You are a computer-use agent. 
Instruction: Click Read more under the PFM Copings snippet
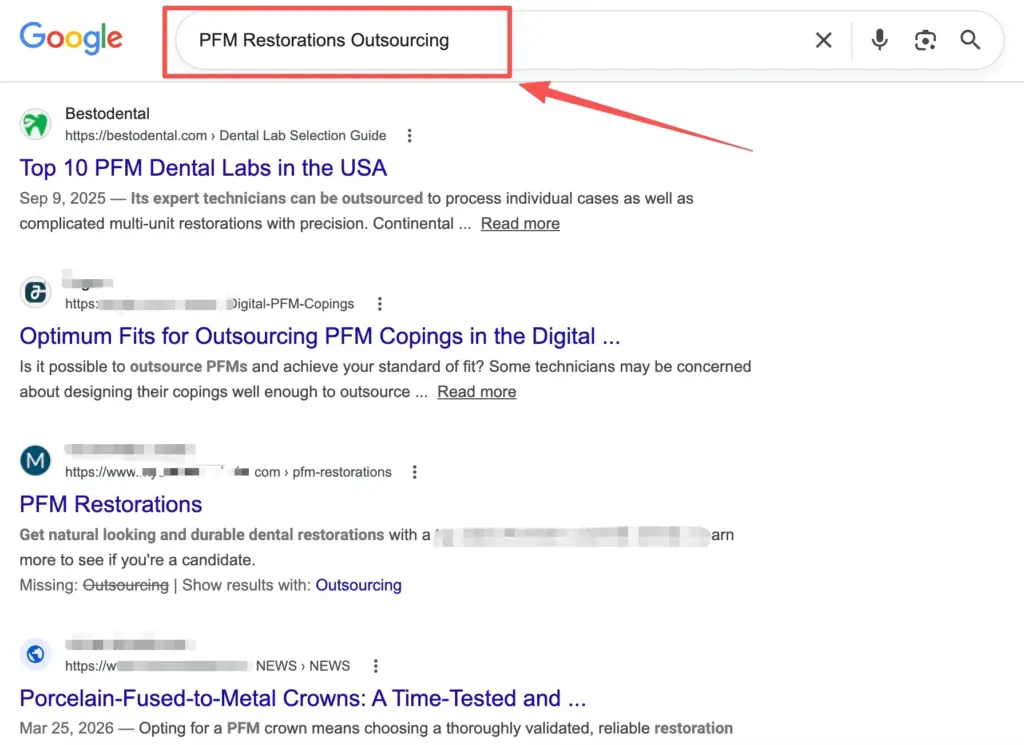pos(477,392)
